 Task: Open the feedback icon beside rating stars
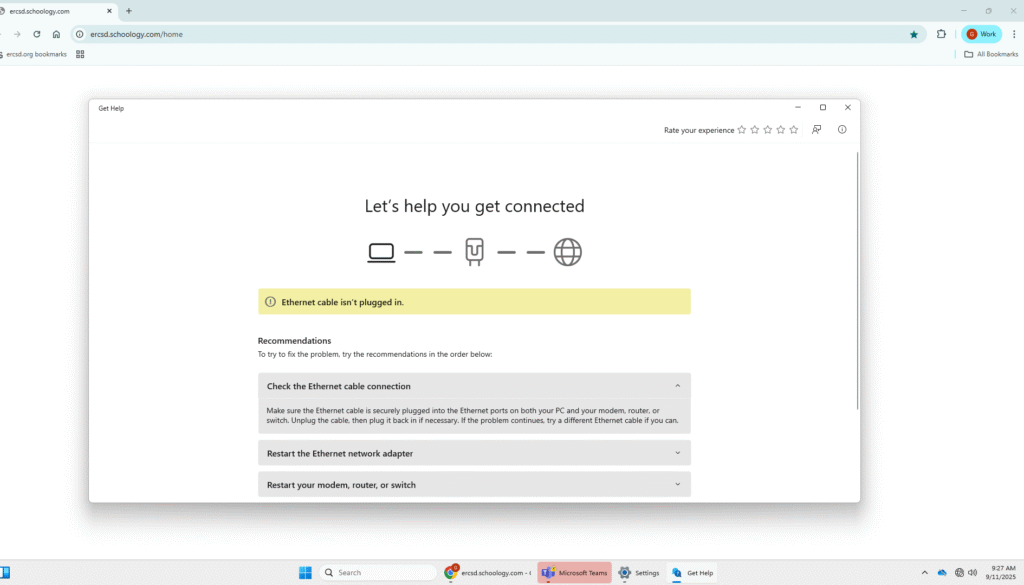[x=817, y=130]
